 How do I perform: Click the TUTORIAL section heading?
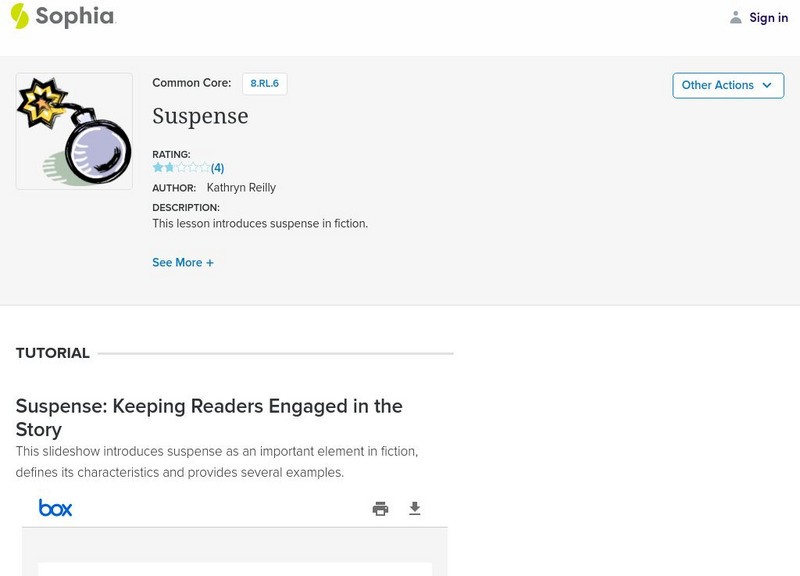pos(53,353)
